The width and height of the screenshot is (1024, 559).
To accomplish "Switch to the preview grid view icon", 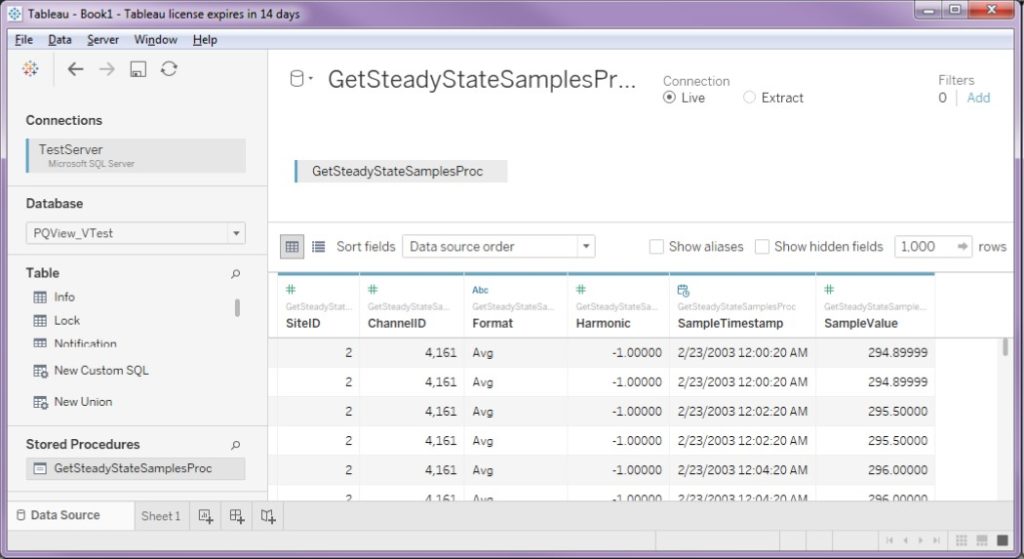I will (292, 246).
